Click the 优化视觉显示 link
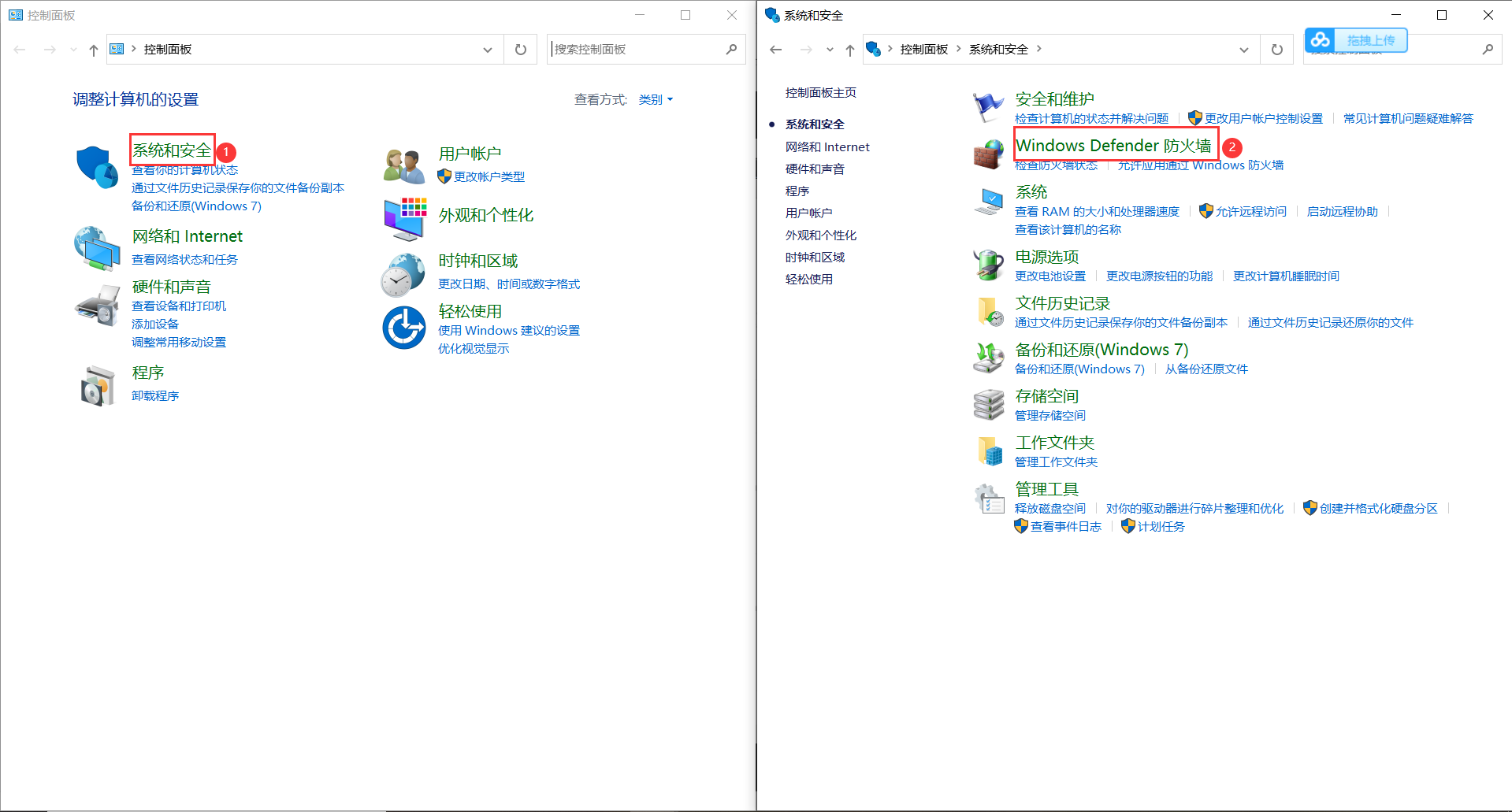The height and width of the screenshot is (812, 1512). pos(474,349)
